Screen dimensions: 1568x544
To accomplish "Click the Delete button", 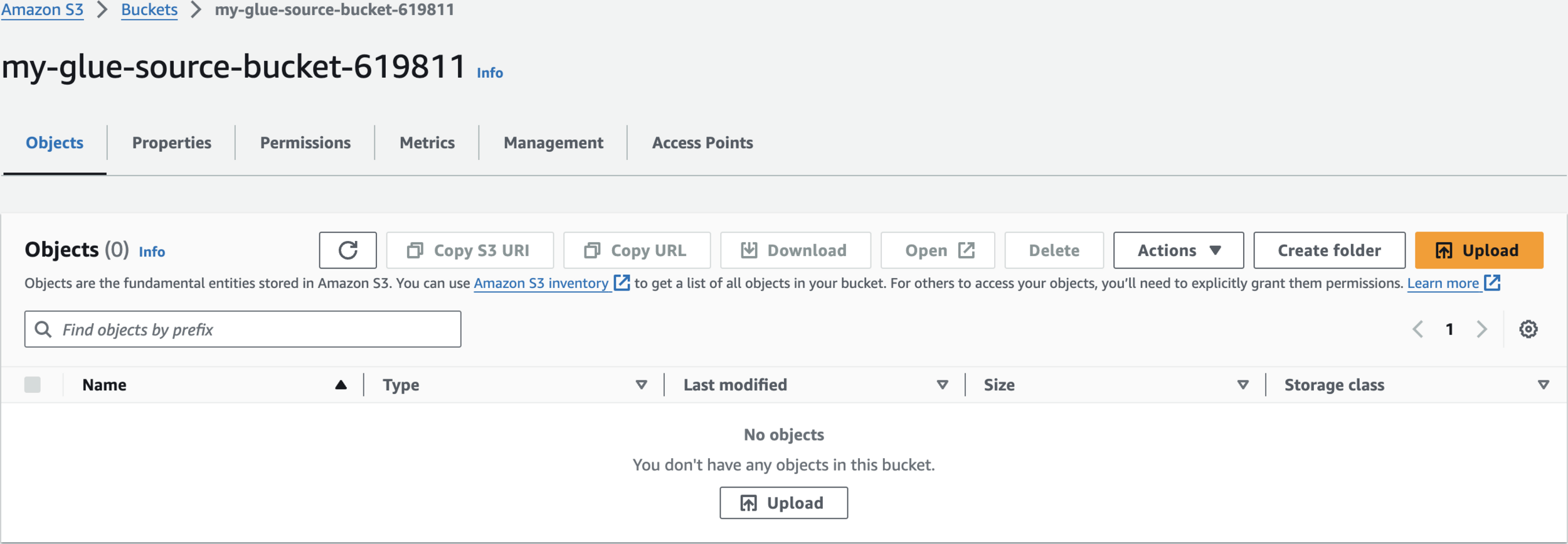I will (x=1054, y=250).
